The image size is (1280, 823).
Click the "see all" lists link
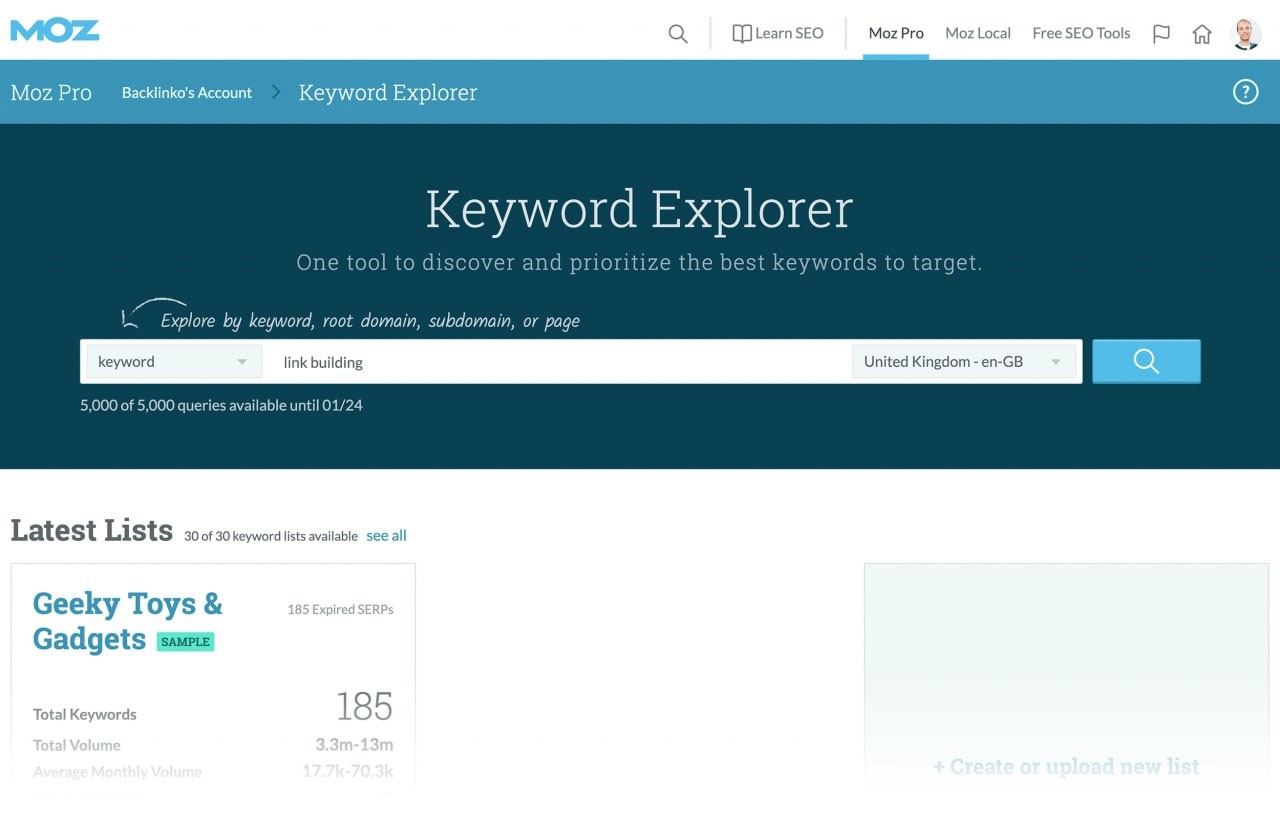[386, 536]
